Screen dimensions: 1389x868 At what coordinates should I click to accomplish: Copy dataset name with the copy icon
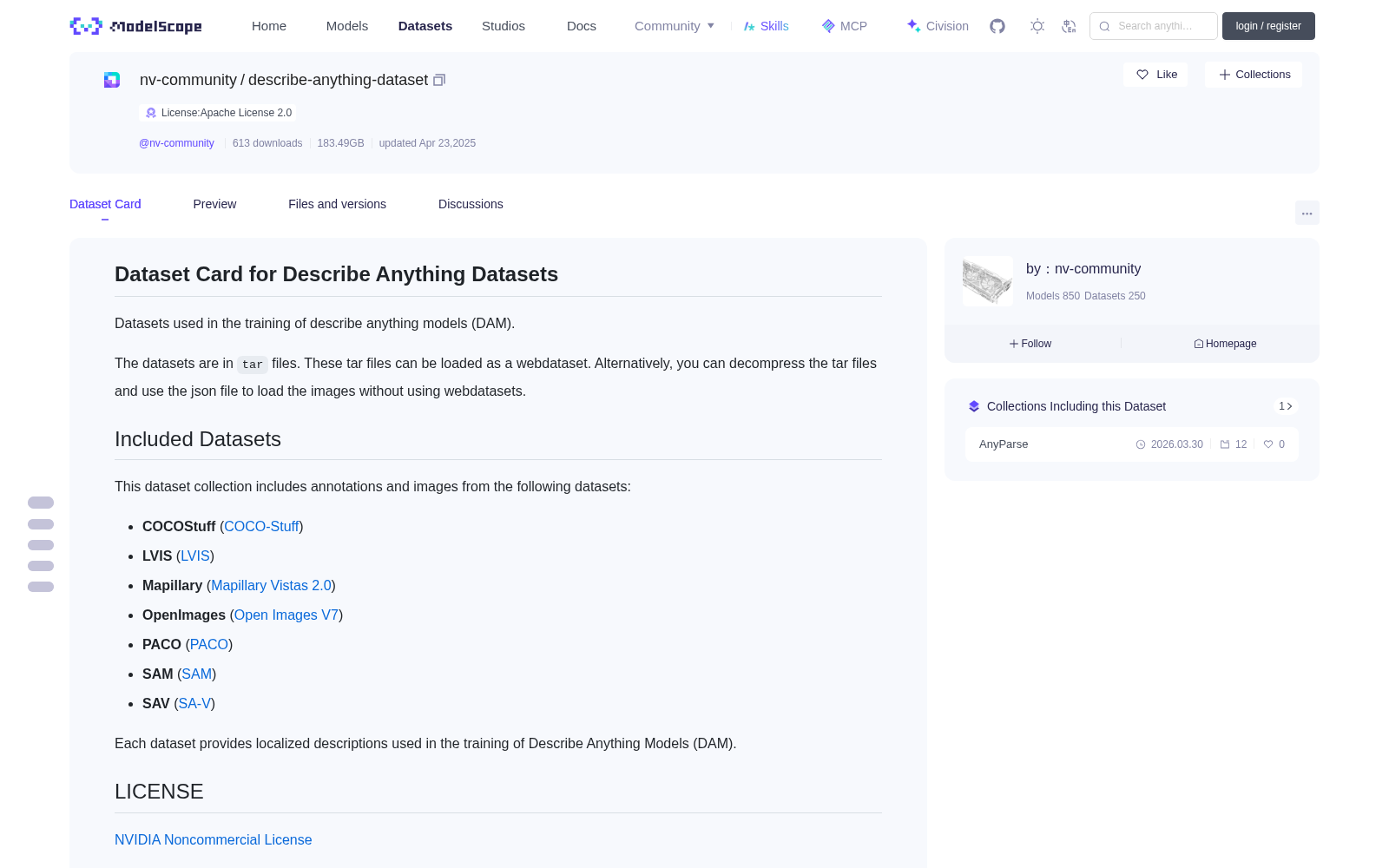[x=439, y=80]
